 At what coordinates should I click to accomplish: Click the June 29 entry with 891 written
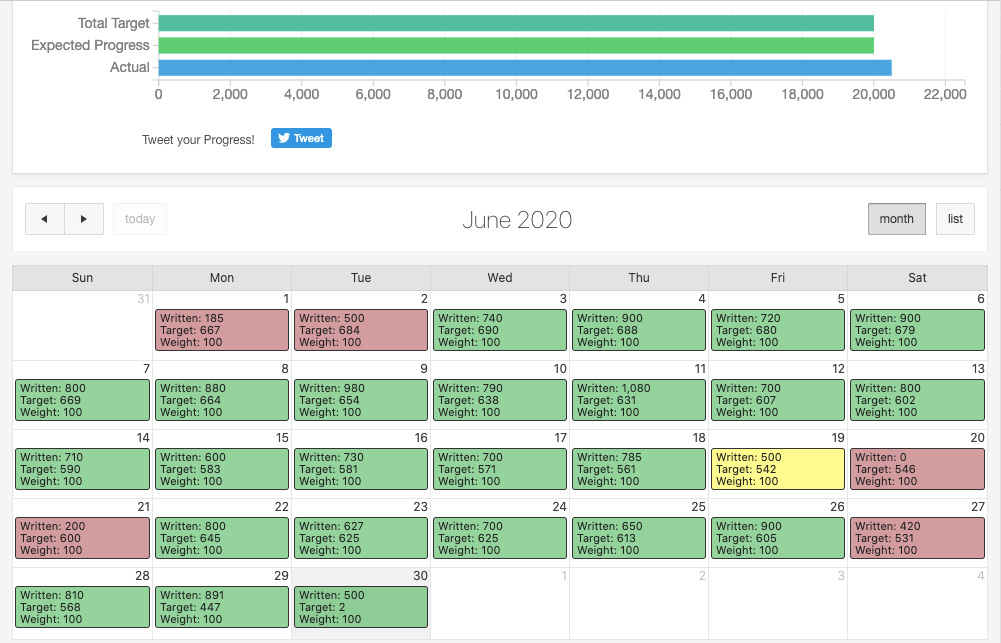[222, 607]
